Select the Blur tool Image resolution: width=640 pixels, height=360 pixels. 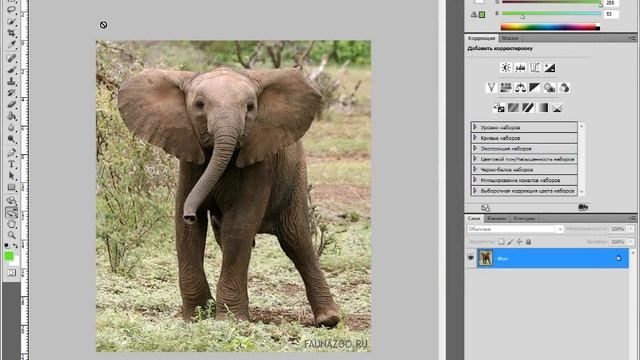coord(11,128)
